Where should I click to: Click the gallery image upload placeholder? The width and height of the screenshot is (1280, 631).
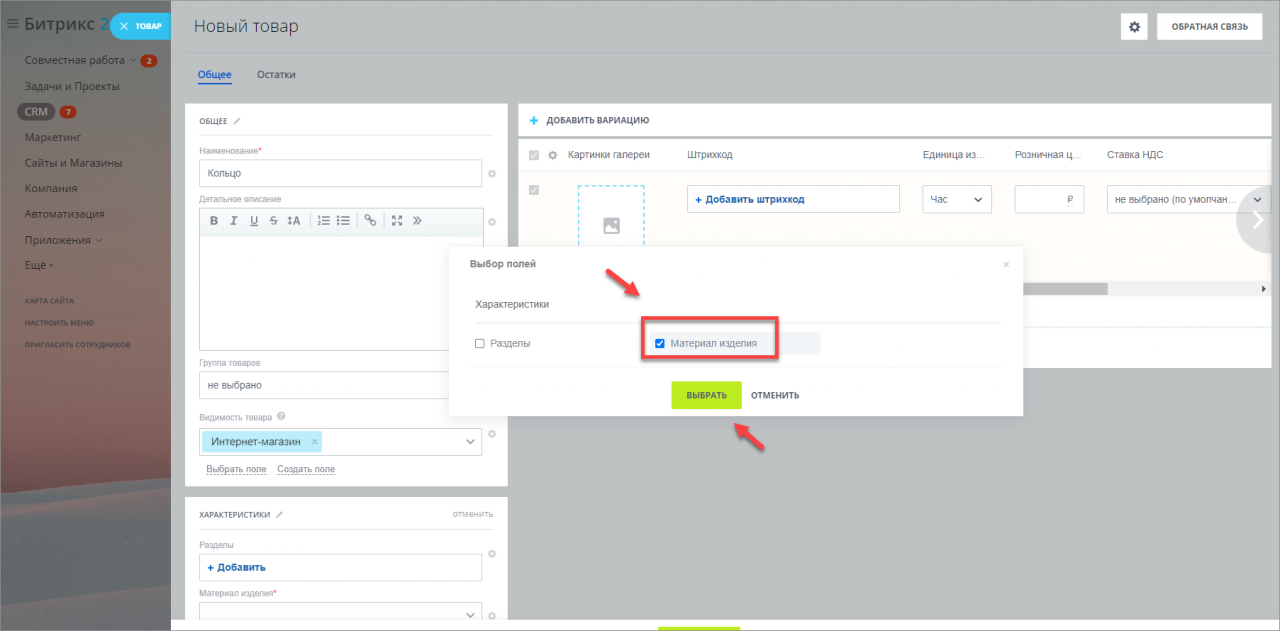[611, 218]
